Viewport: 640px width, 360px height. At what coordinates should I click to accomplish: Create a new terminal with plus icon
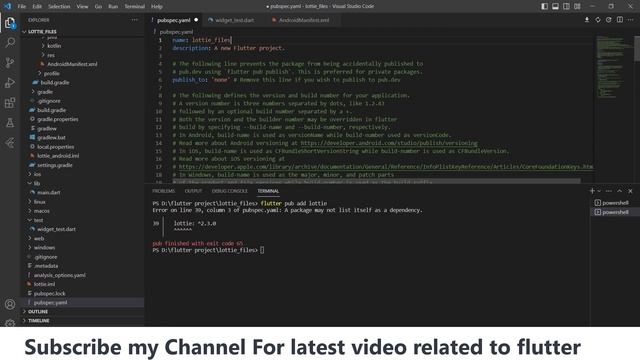pos(592,191)
